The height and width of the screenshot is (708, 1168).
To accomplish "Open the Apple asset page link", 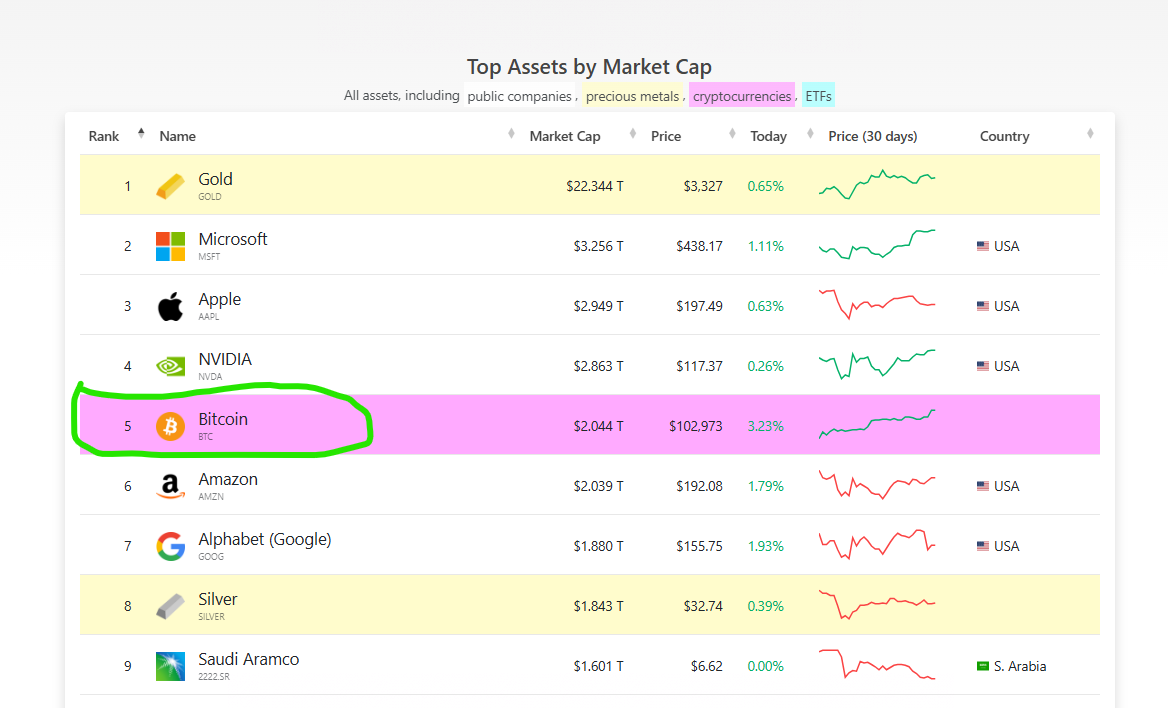I will coord(219,300).
